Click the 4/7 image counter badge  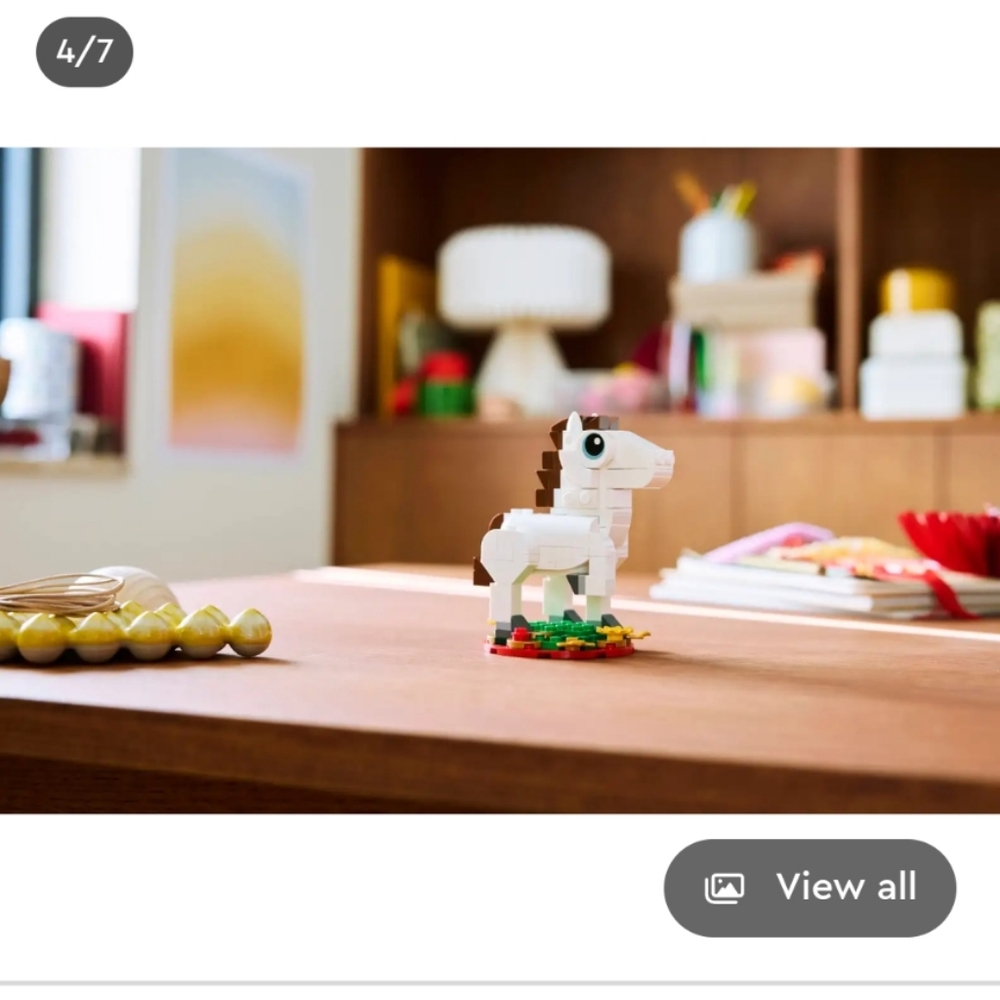tap(84, 52)
